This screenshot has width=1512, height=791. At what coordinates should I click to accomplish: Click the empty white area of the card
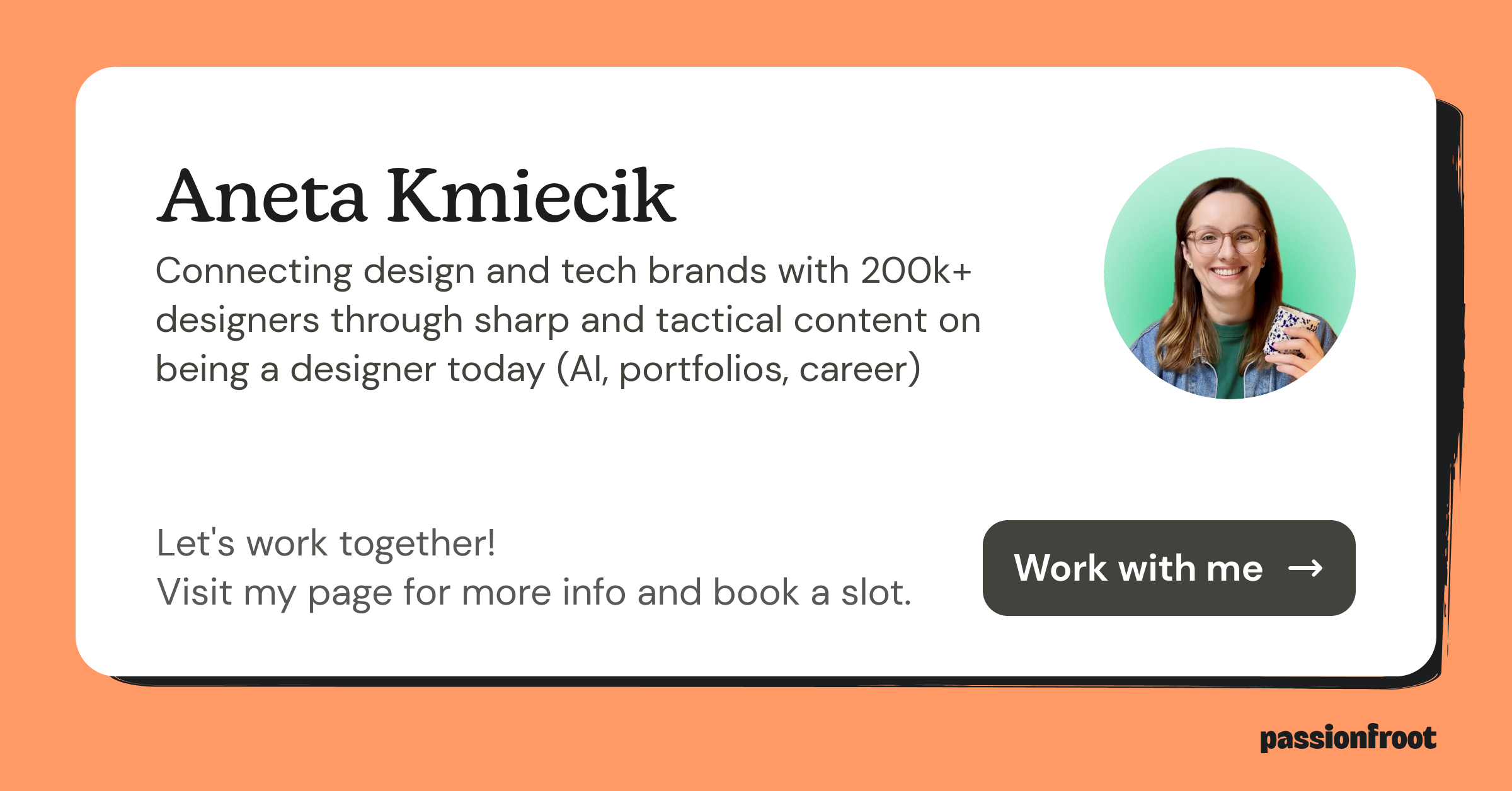click(x=630, y=453)
